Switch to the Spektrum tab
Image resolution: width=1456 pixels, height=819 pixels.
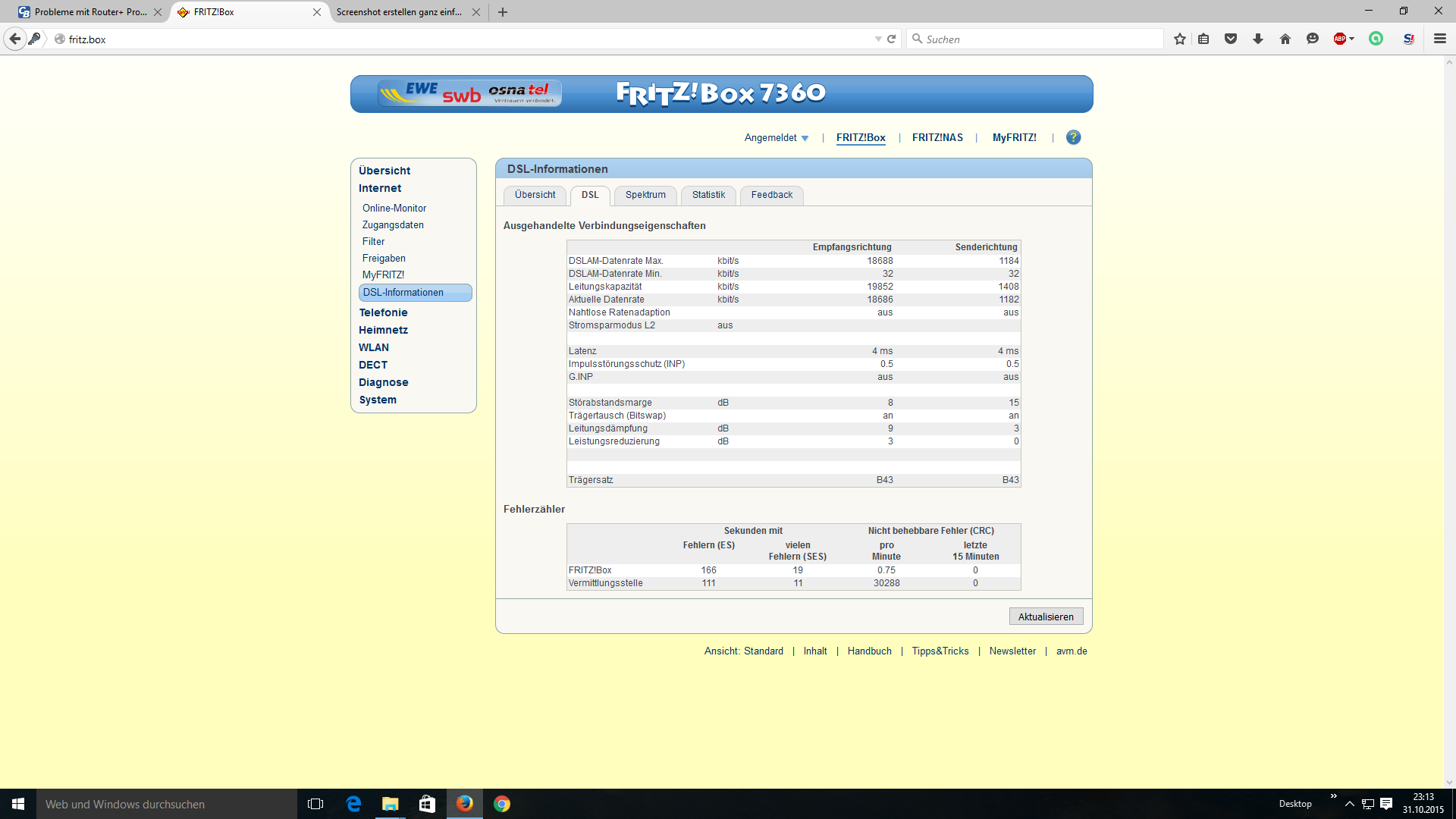coord(645,195)
